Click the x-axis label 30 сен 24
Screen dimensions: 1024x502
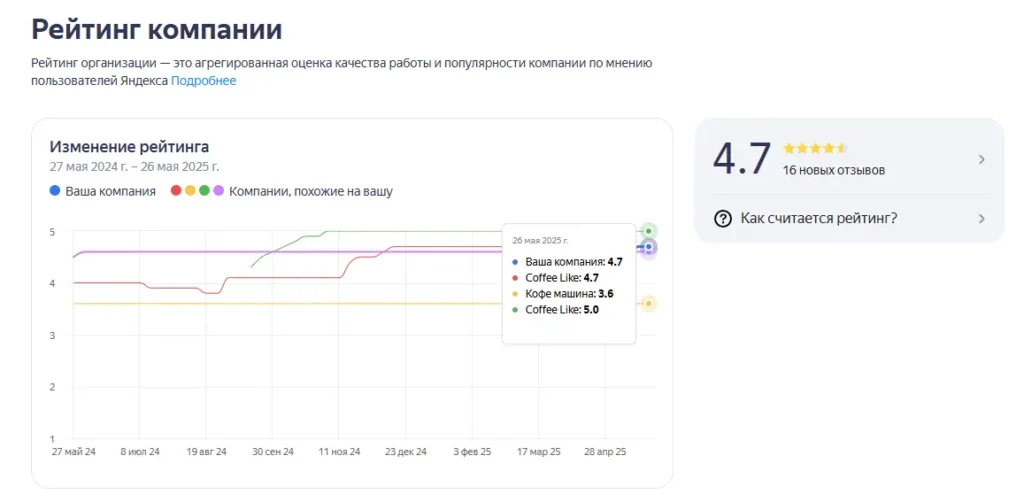(x=273, y=452)
